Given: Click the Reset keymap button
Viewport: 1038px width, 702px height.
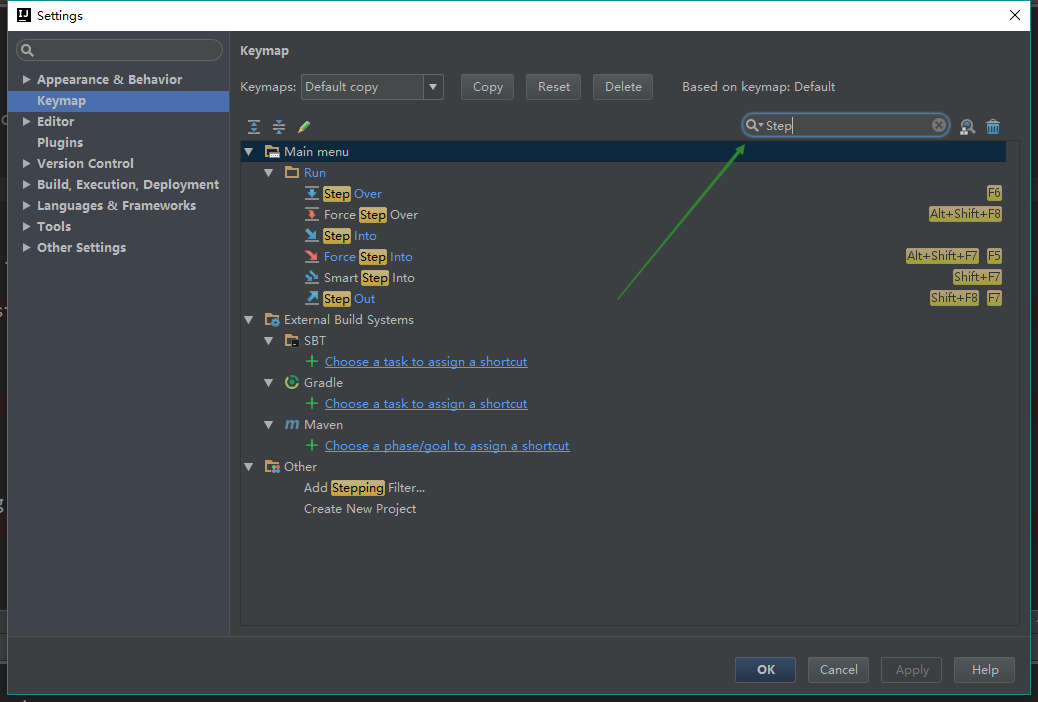Looking at the screenshot, I should click(x=553, y=87).
